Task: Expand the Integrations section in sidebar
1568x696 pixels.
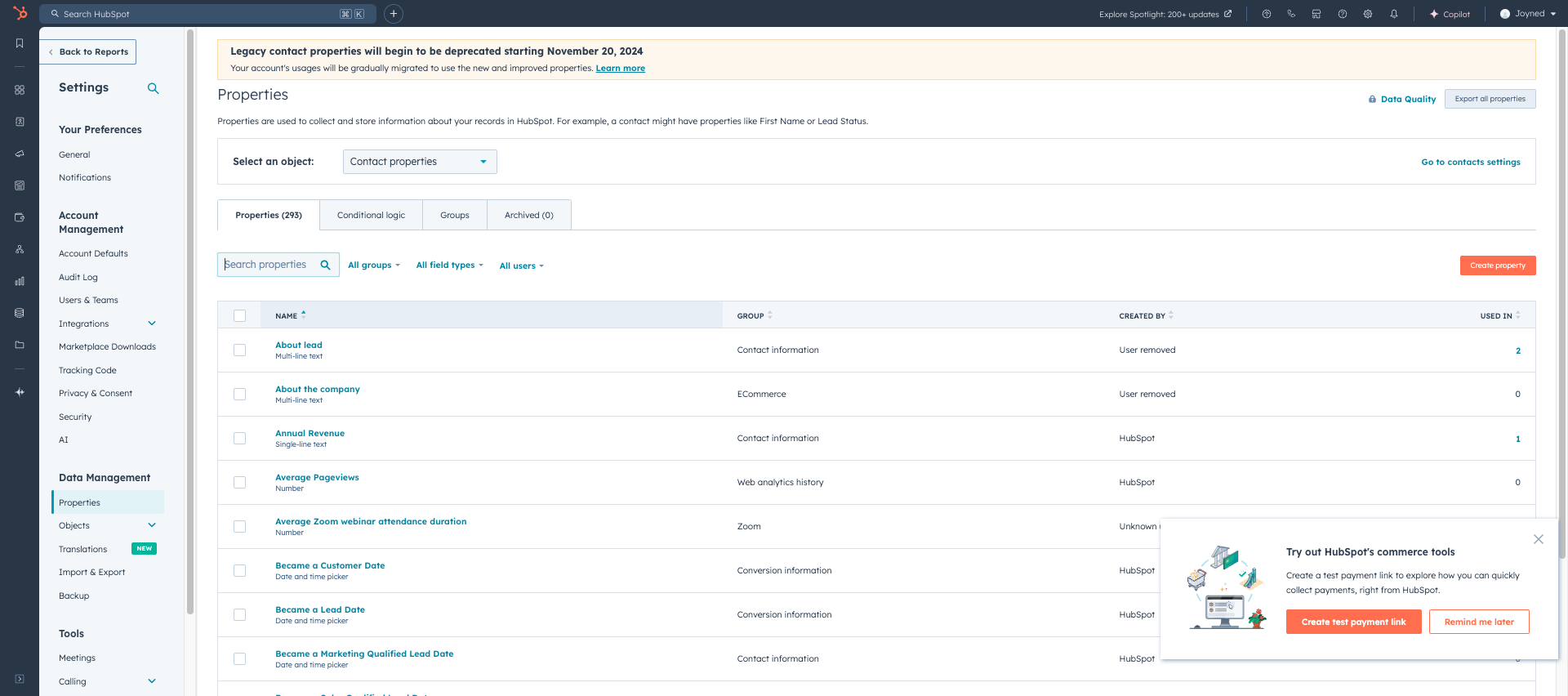Action: tap(152, 323)
